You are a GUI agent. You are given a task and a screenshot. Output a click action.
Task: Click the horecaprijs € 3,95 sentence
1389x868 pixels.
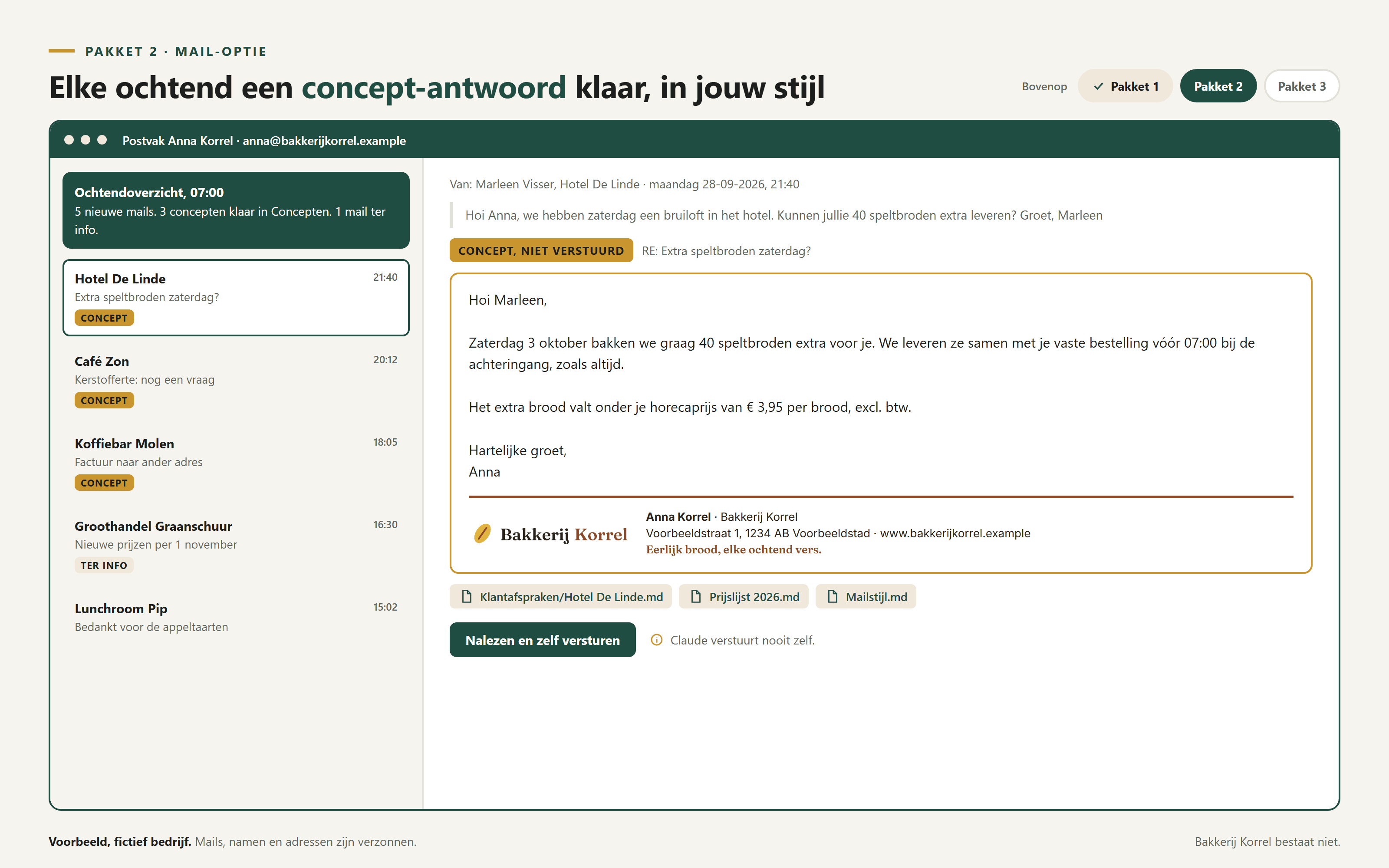(690, 408)
